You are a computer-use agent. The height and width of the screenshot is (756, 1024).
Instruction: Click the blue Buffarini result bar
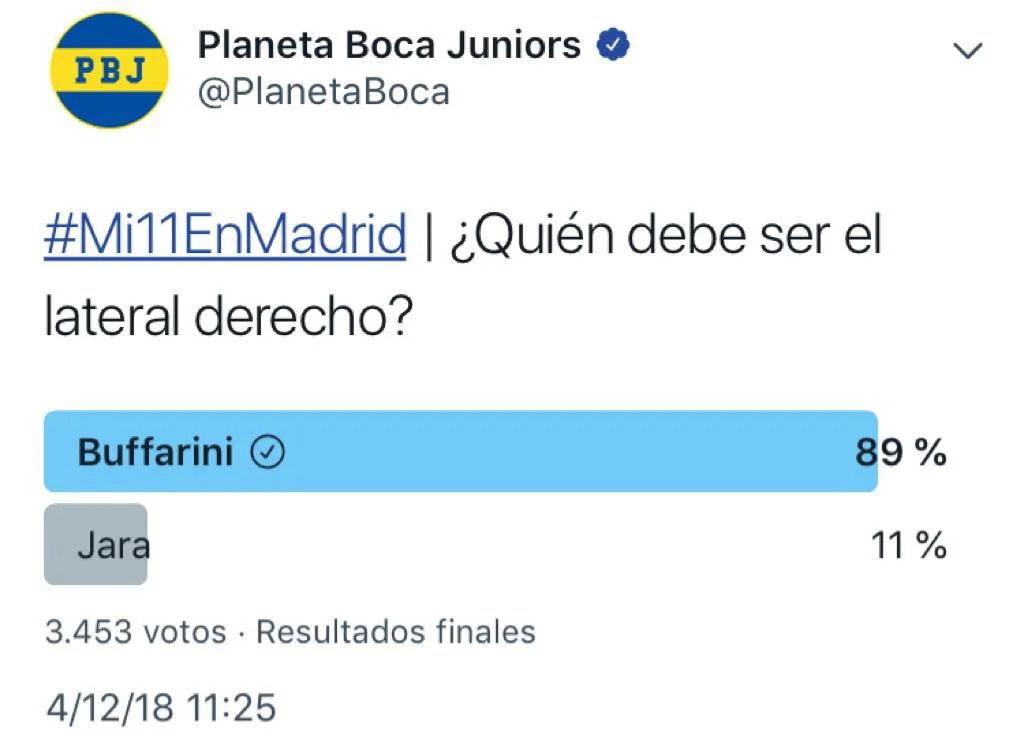point(560,453)
